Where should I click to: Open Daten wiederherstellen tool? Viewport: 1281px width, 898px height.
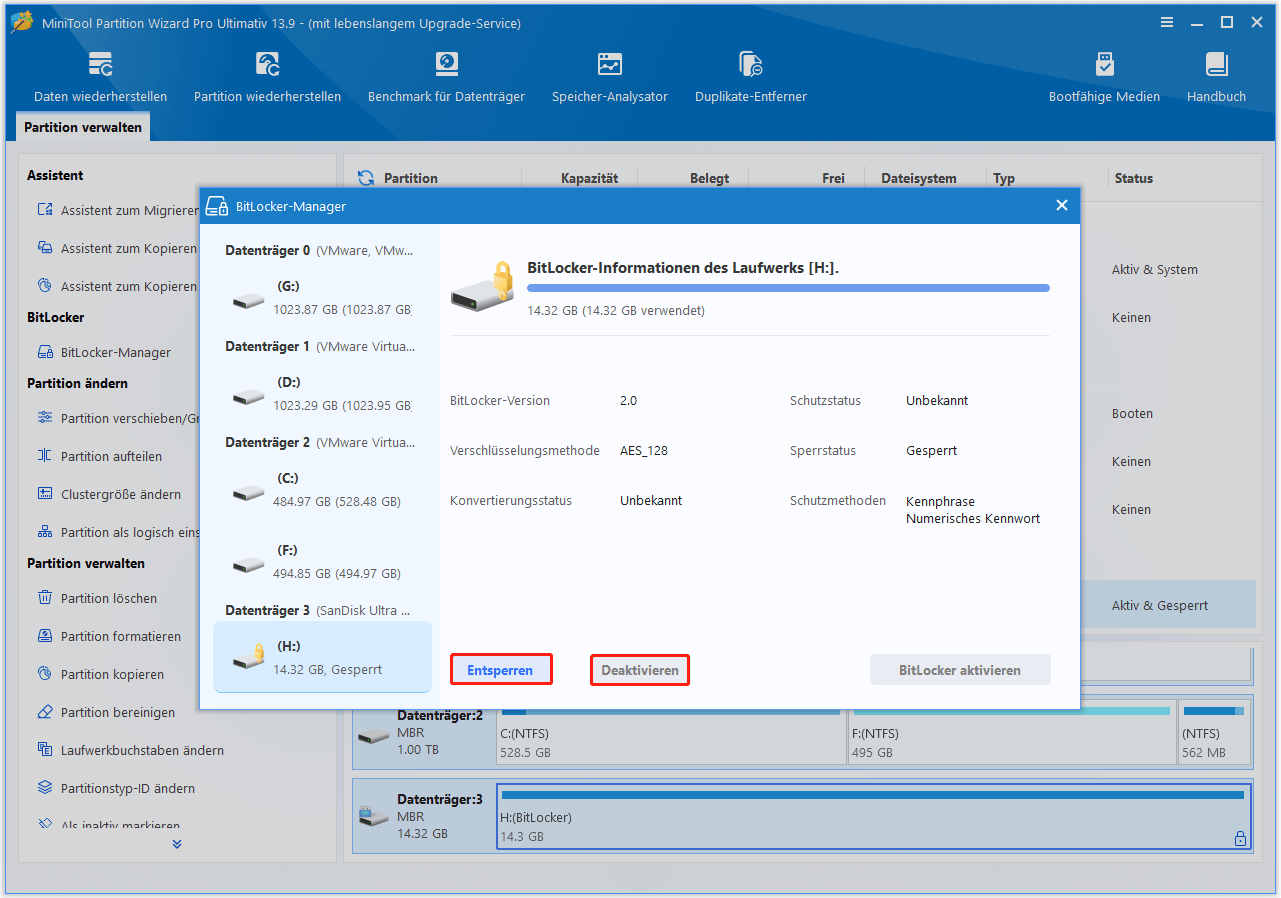tap(100, 78)
